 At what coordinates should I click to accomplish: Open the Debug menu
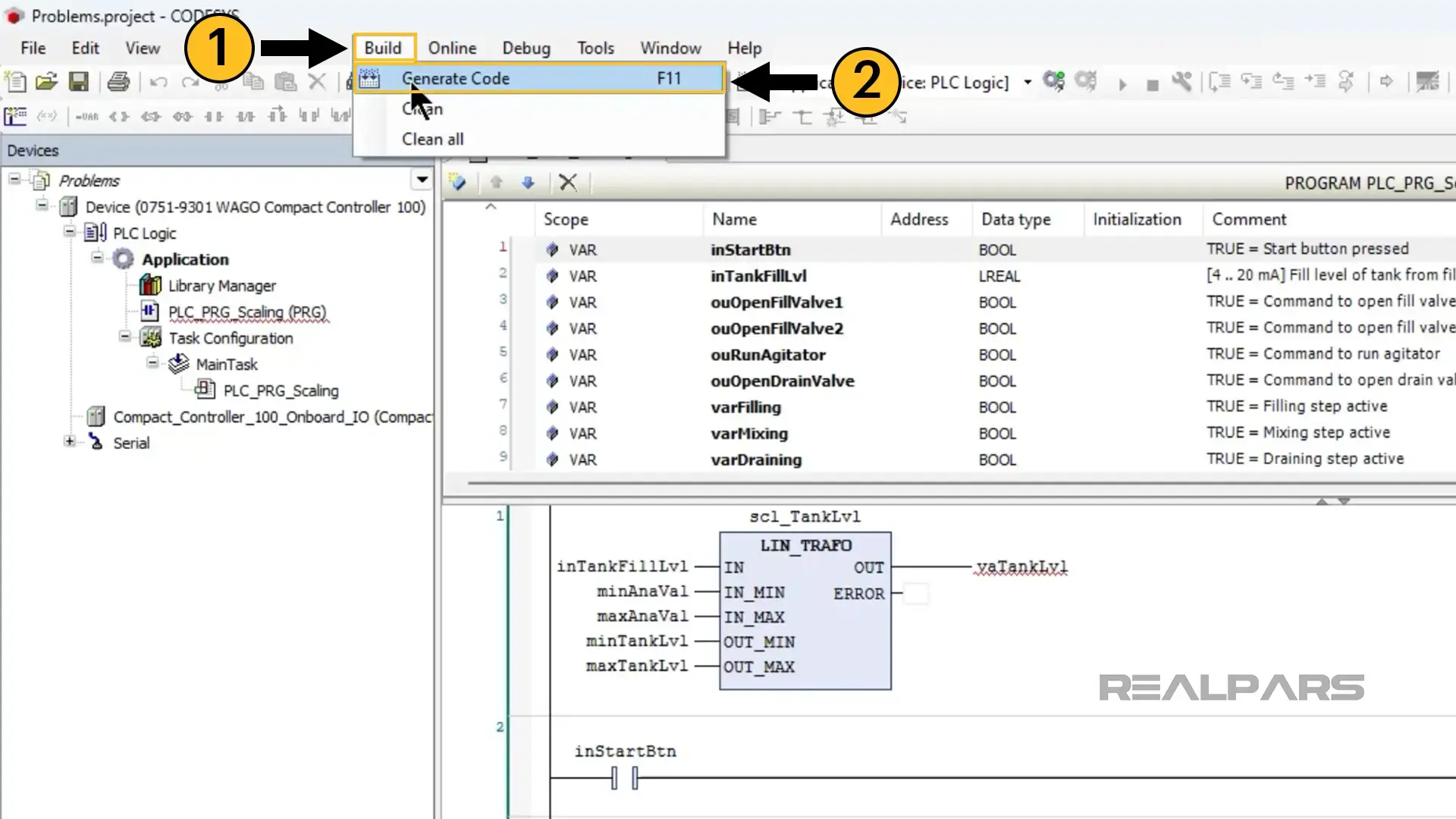[x=526, y=48]
